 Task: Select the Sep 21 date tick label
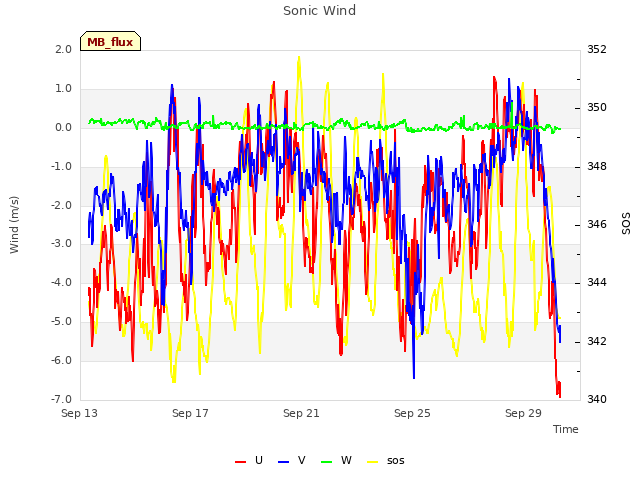pyautogui.click(x=301, y=413)
